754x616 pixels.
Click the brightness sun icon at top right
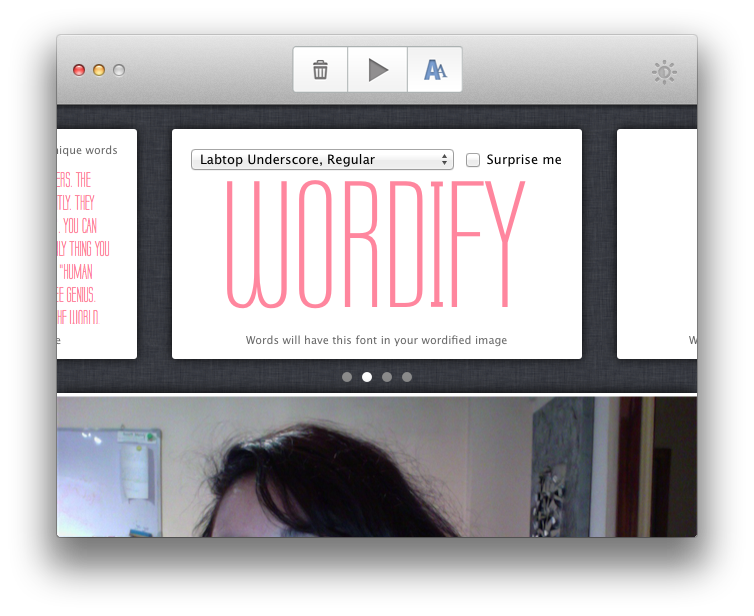[664, 71]
